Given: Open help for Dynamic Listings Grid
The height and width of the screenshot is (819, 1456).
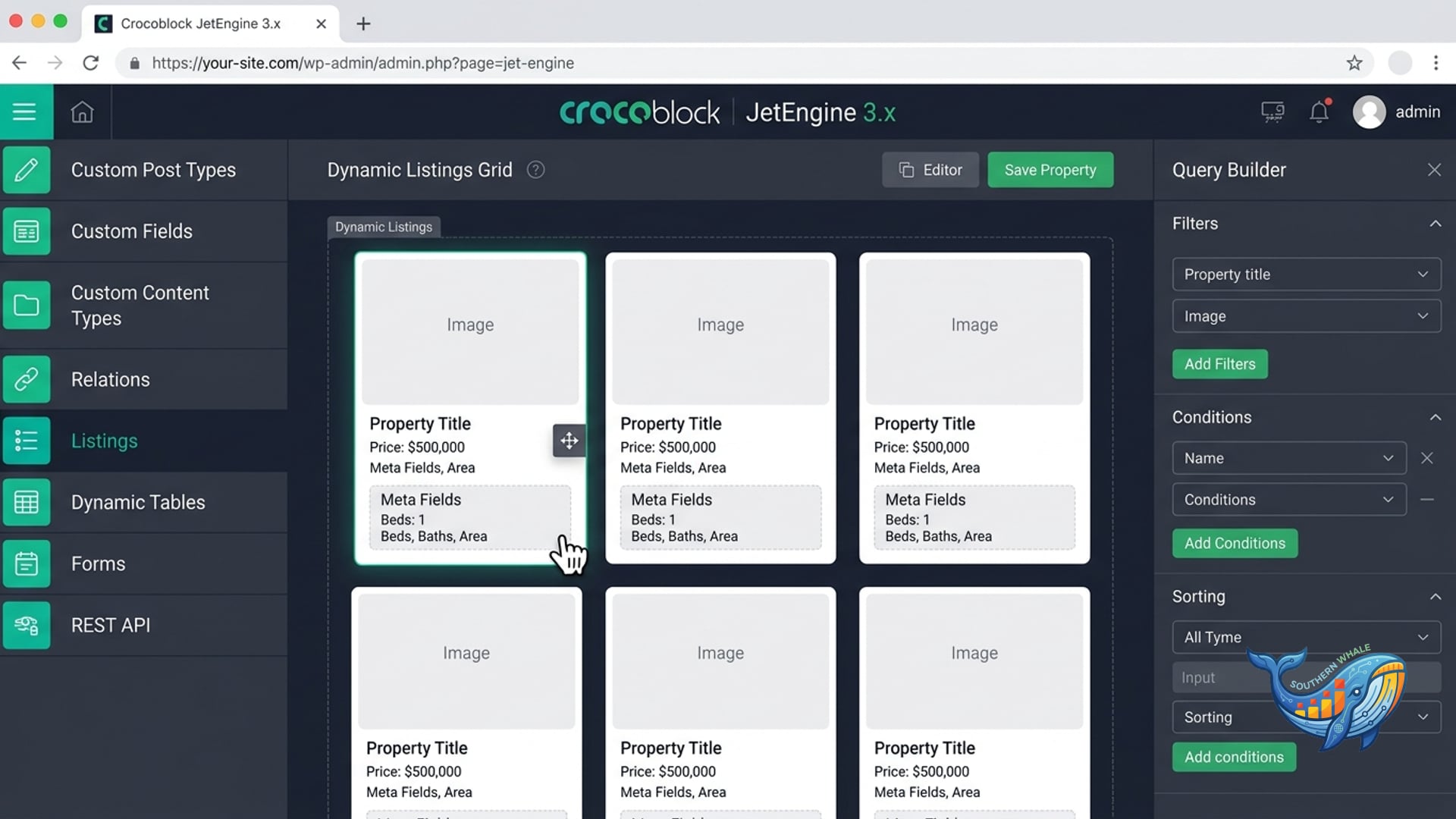Looking at the screenshot, I should [x=535, y=170].
